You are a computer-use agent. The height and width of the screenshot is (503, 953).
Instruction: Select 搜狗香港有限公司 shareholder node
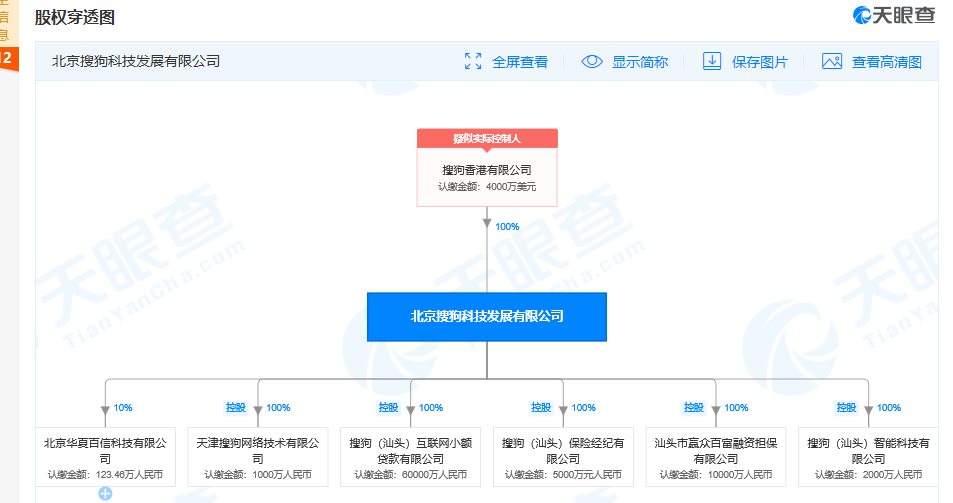(487, 177)
